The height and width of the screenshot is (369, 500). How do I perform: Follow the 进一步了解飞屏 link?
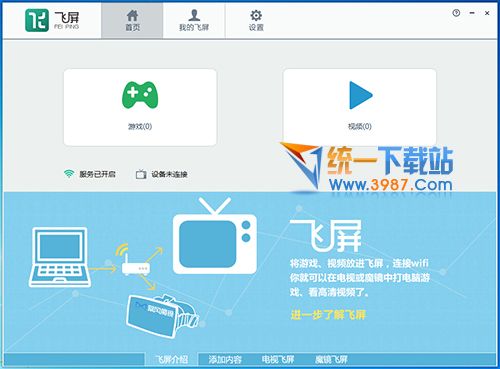(x=328, y=315)
